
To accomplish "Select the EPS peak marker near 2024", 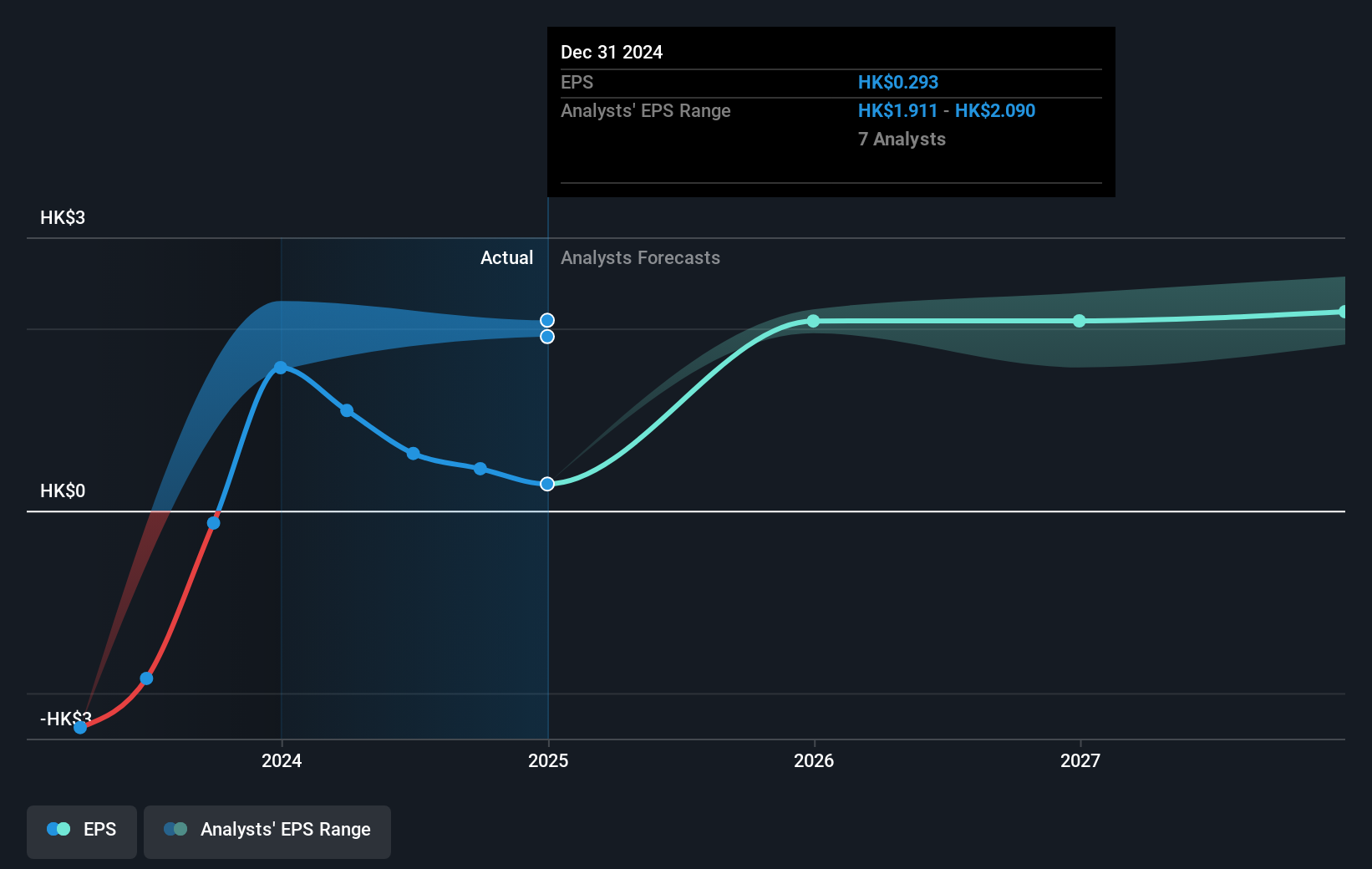I will coord(282,366).
